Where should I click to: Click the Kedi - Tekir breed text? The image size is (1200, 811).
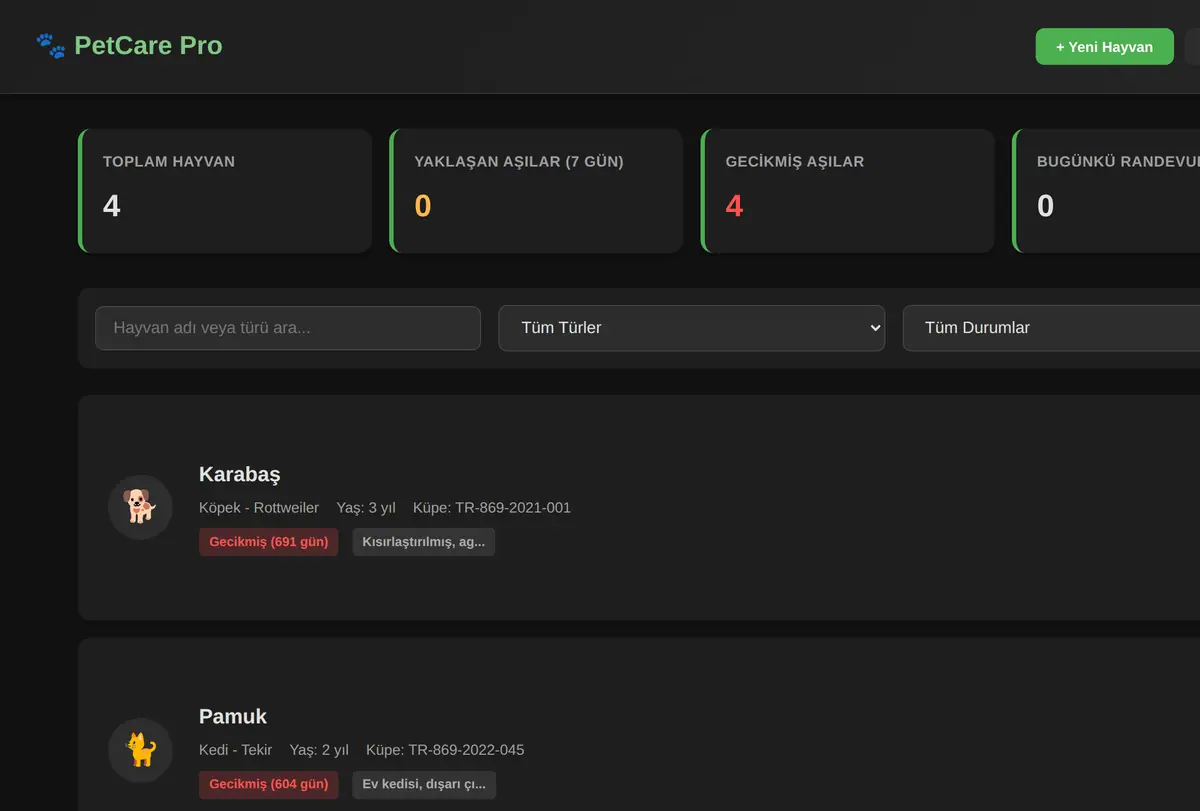(x=236, y=751)
